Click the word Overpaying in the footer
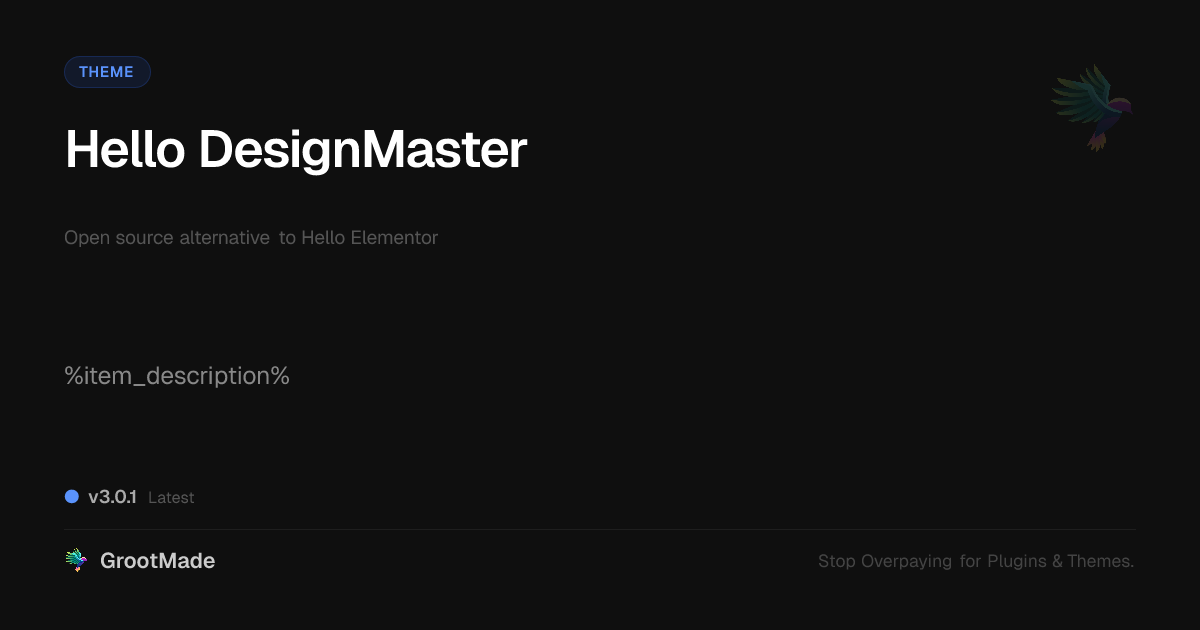Screen dimensions: 1200x630 pos(907,562)
